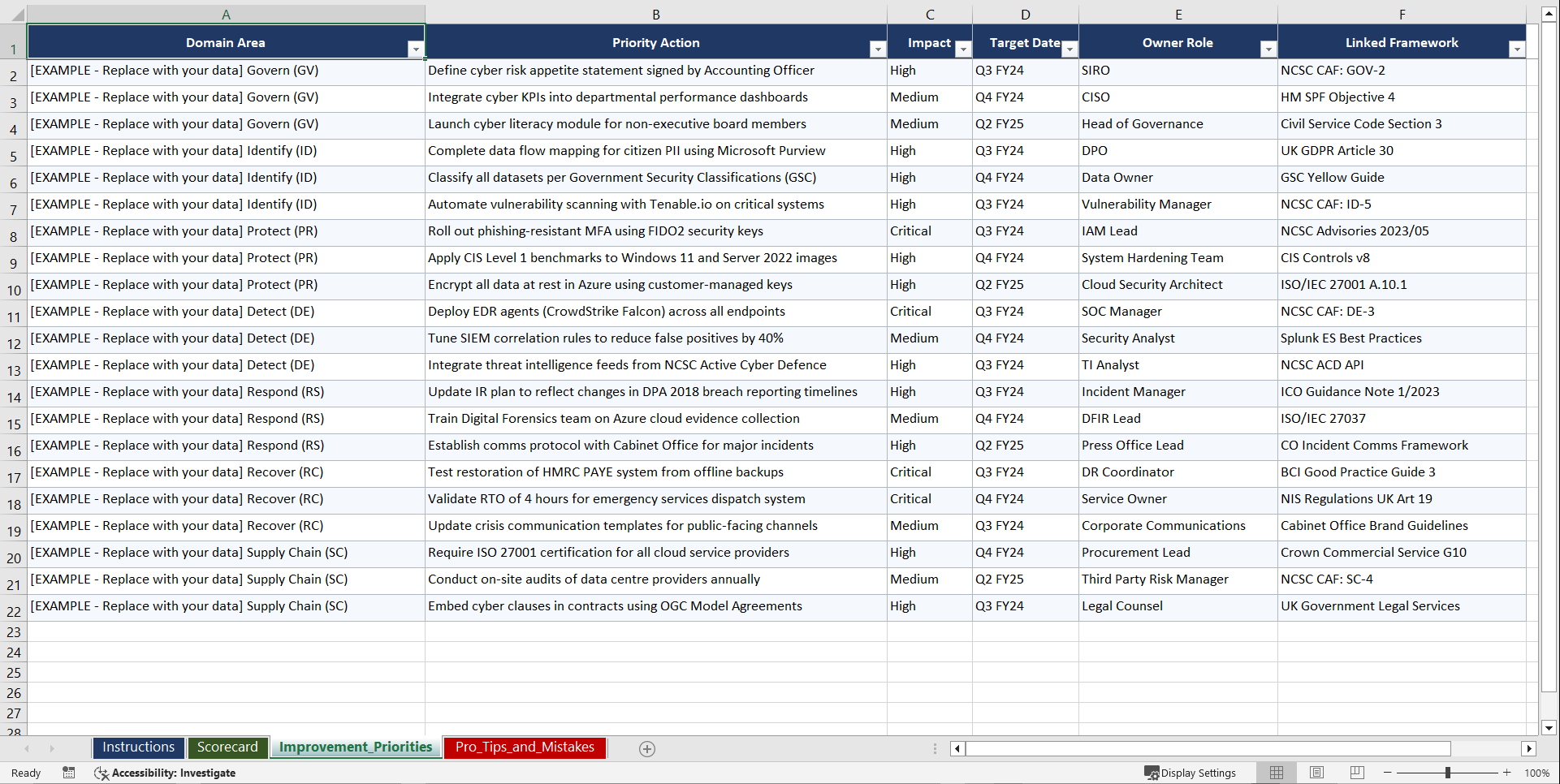Select the Page Break Preview icon
This screenshot has width=1560, height=784.
1357,773
